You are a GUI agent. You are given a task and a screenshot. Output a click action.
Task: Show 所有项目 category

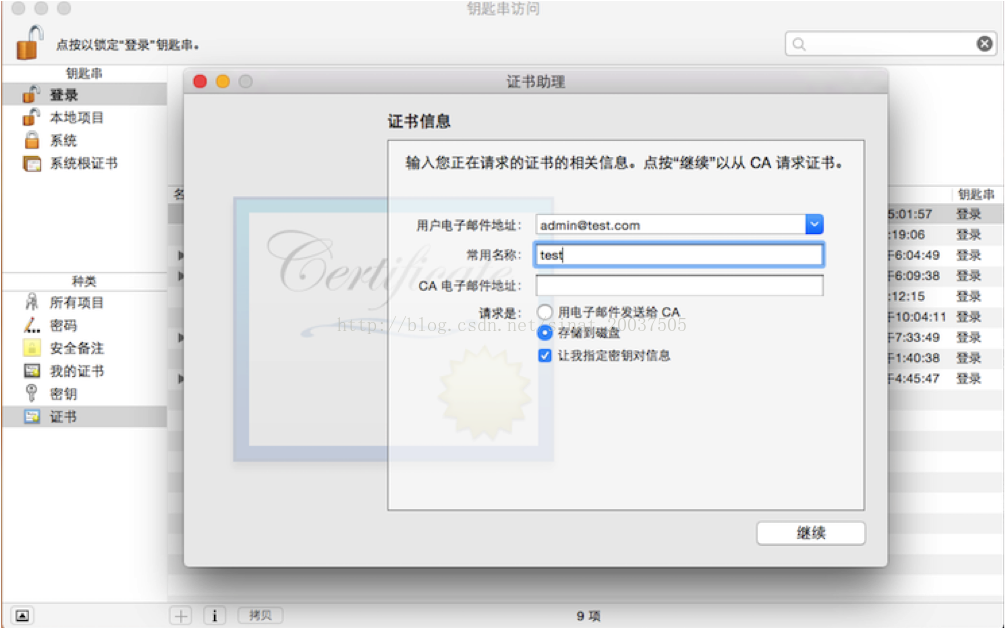pyautogui.click(x=85, y=302)
